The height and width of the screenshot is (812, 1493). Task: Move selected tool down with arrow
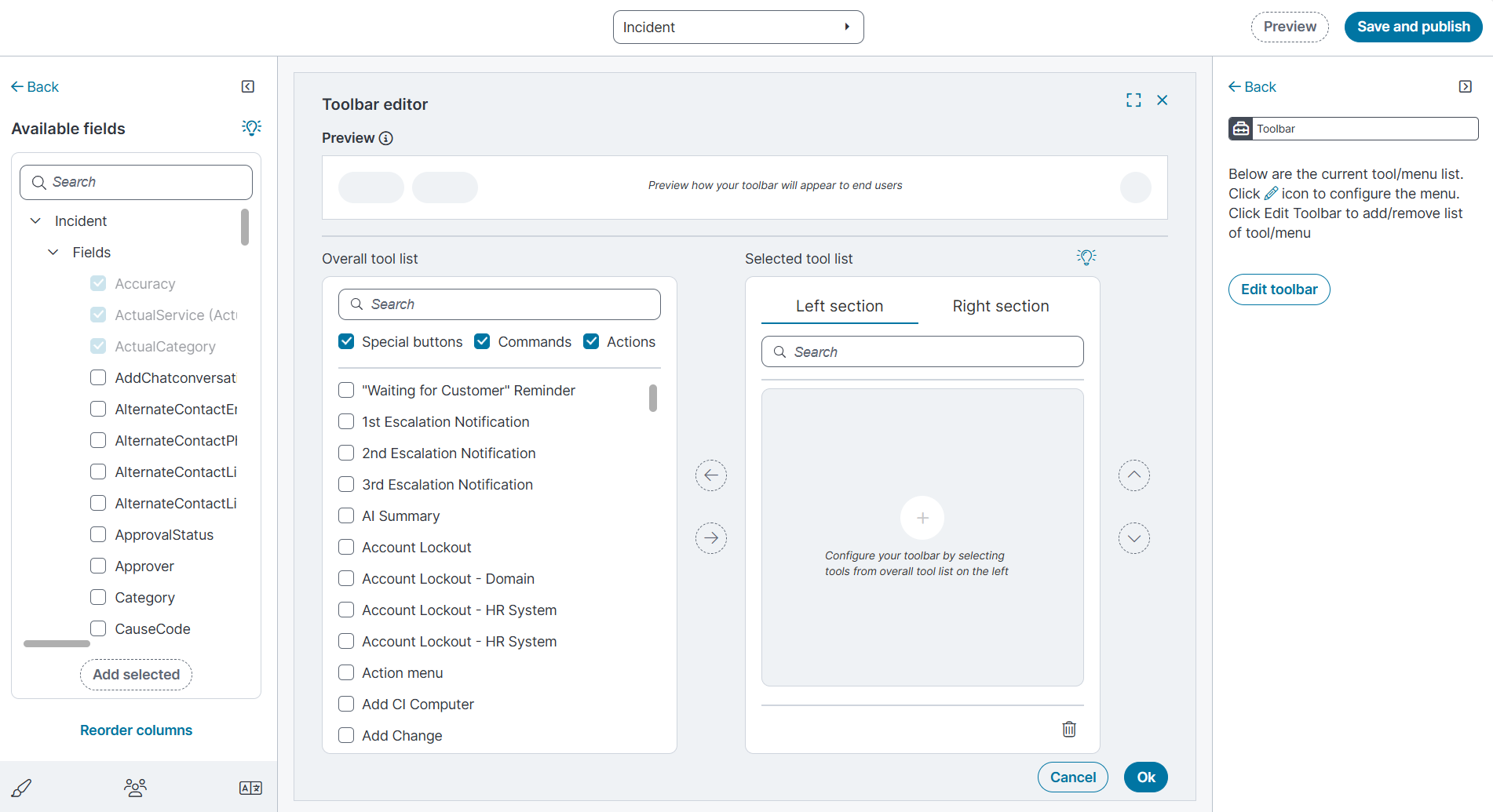point(1133,538)
